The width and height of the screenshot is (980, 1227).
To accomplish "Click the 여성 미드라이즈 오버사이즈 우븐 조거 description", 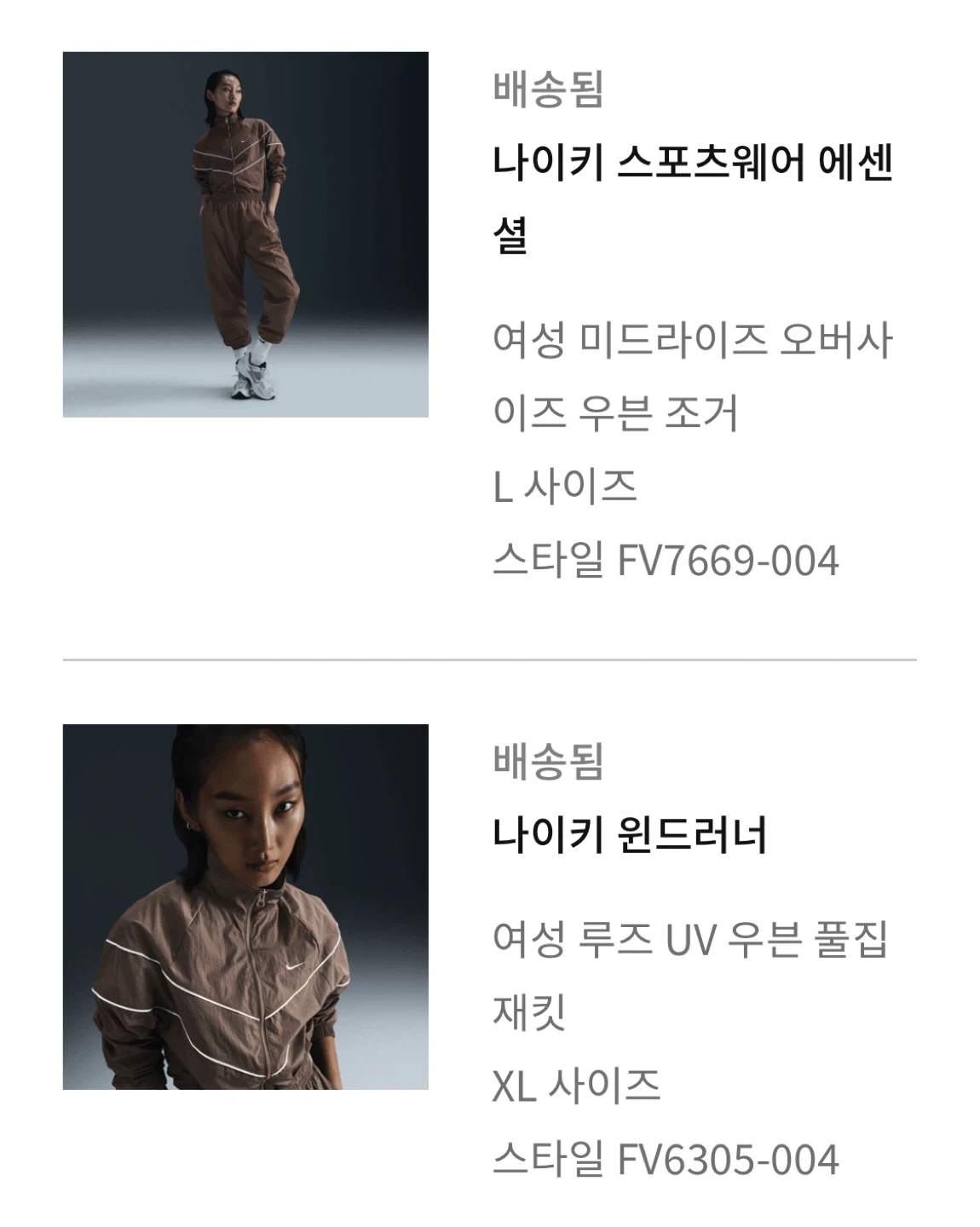I will point(692,376).
